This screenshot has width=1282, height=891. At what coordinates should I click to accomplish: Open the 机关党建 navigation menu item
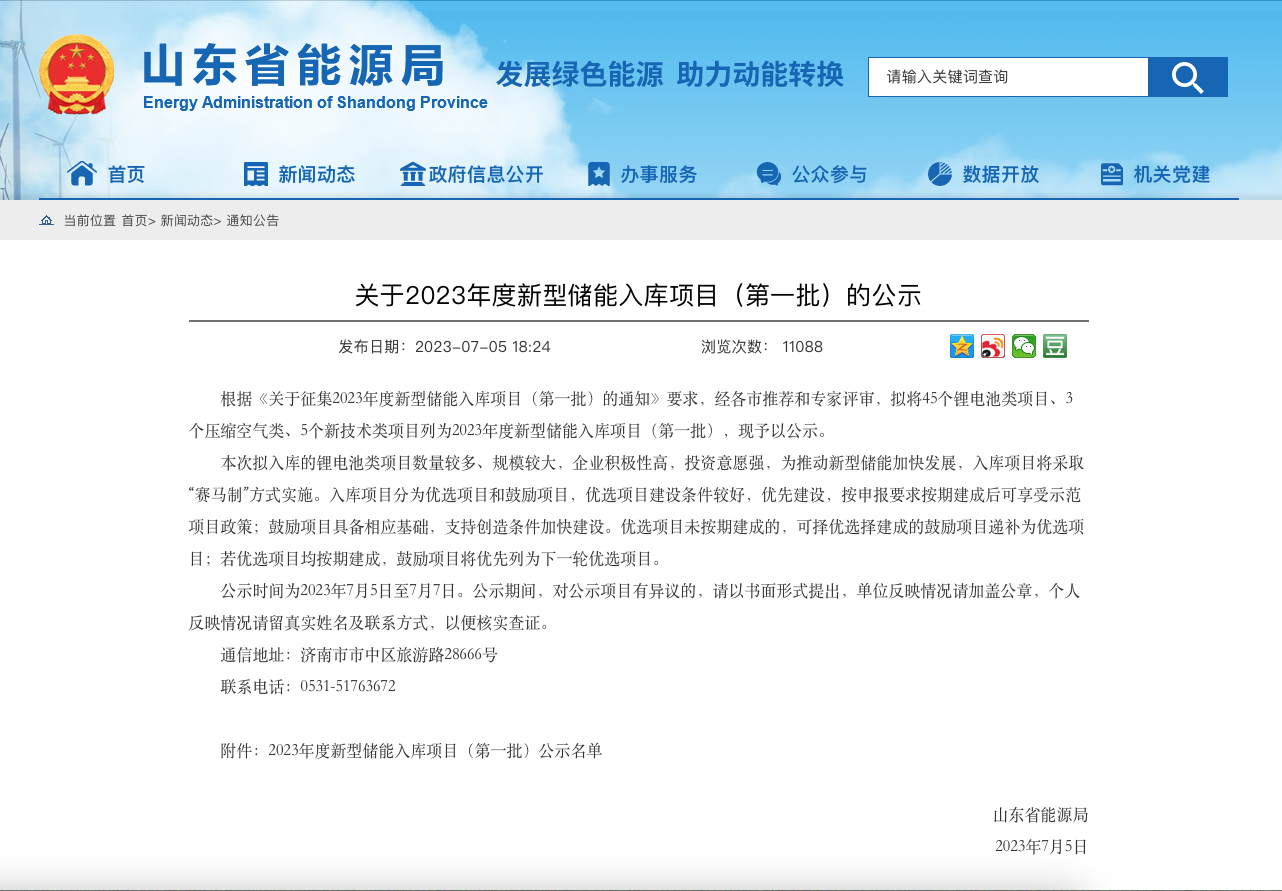1172,175
